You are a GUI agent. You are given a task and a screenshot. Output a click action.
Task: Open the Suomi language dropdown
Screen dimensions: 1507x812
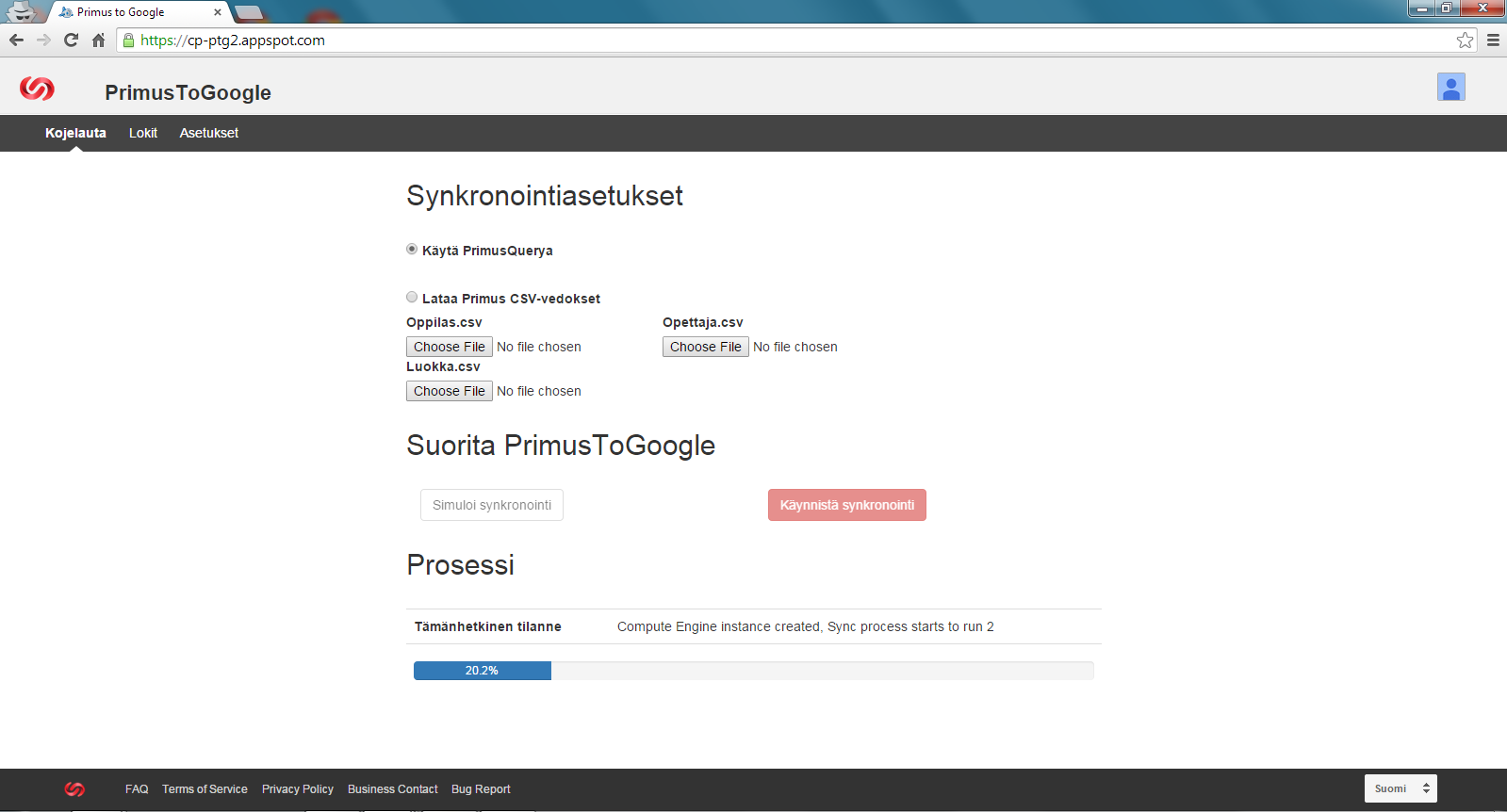tap(1400, 788)
